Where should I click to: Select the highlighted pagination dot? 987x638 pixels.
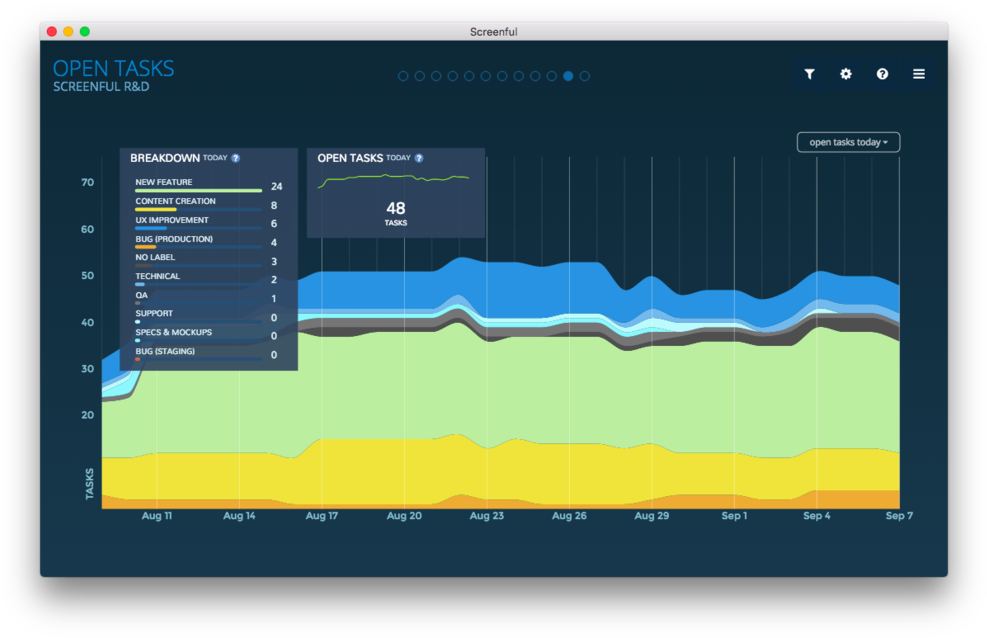[568, 75]
